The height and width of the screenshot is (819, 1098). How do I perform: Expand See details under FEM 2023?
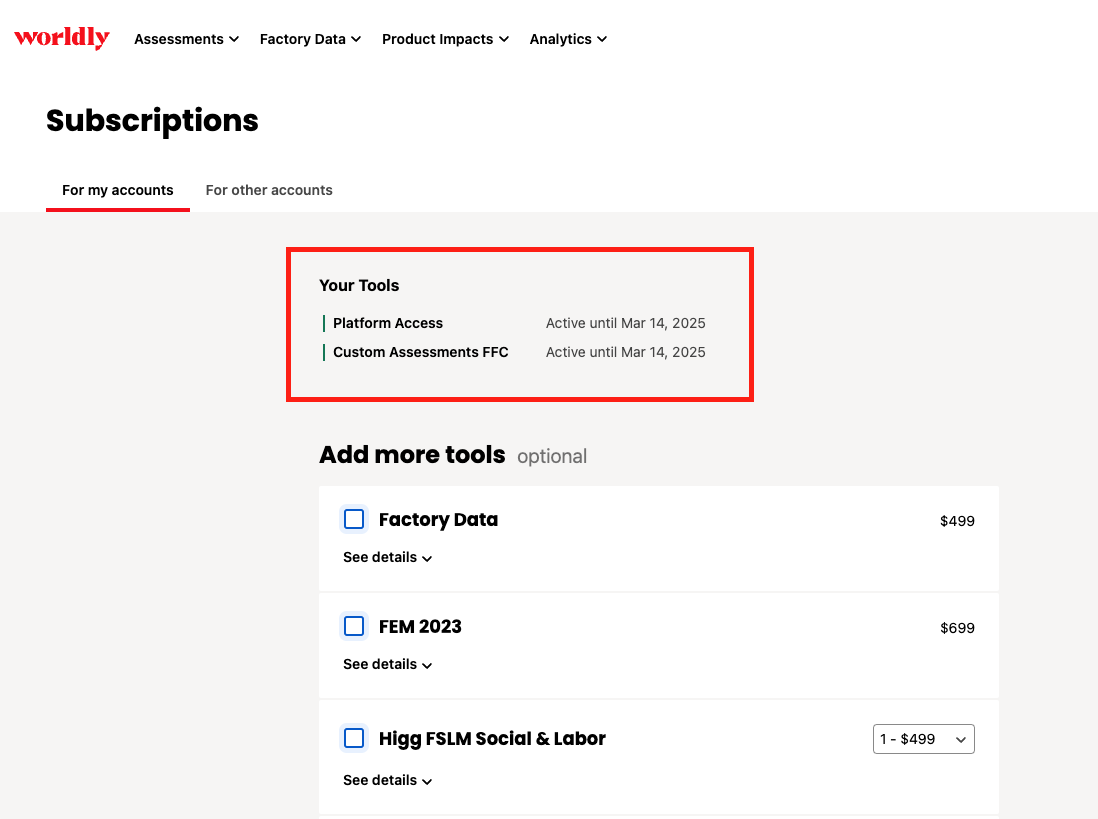pyautogui.click(x=387, y=664)
